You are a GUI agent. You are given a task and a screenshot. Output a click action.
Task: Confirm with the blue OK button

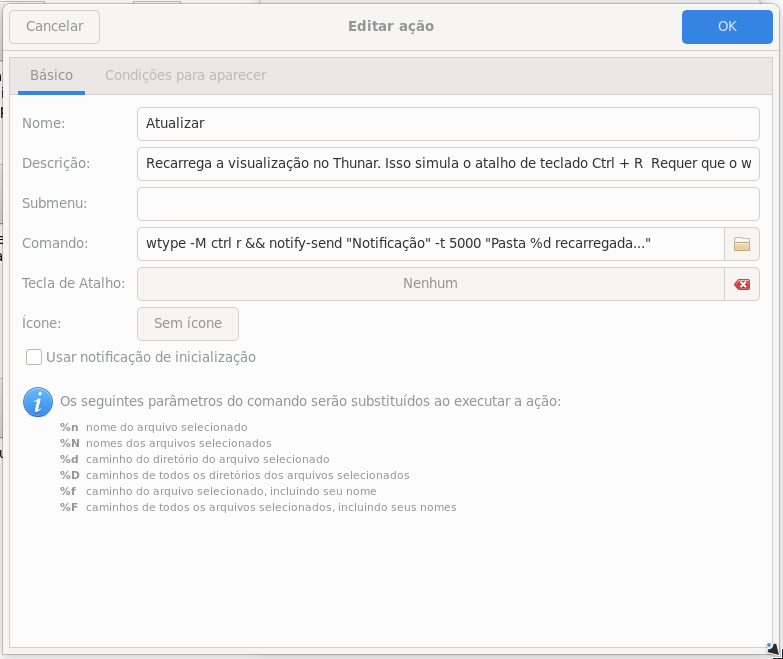[727, 27]
